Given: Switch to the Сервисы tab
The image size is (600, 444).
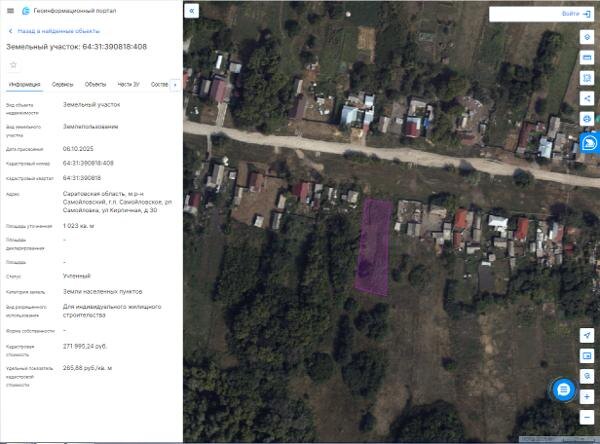Looking at the screenshot, I should 62,84.
